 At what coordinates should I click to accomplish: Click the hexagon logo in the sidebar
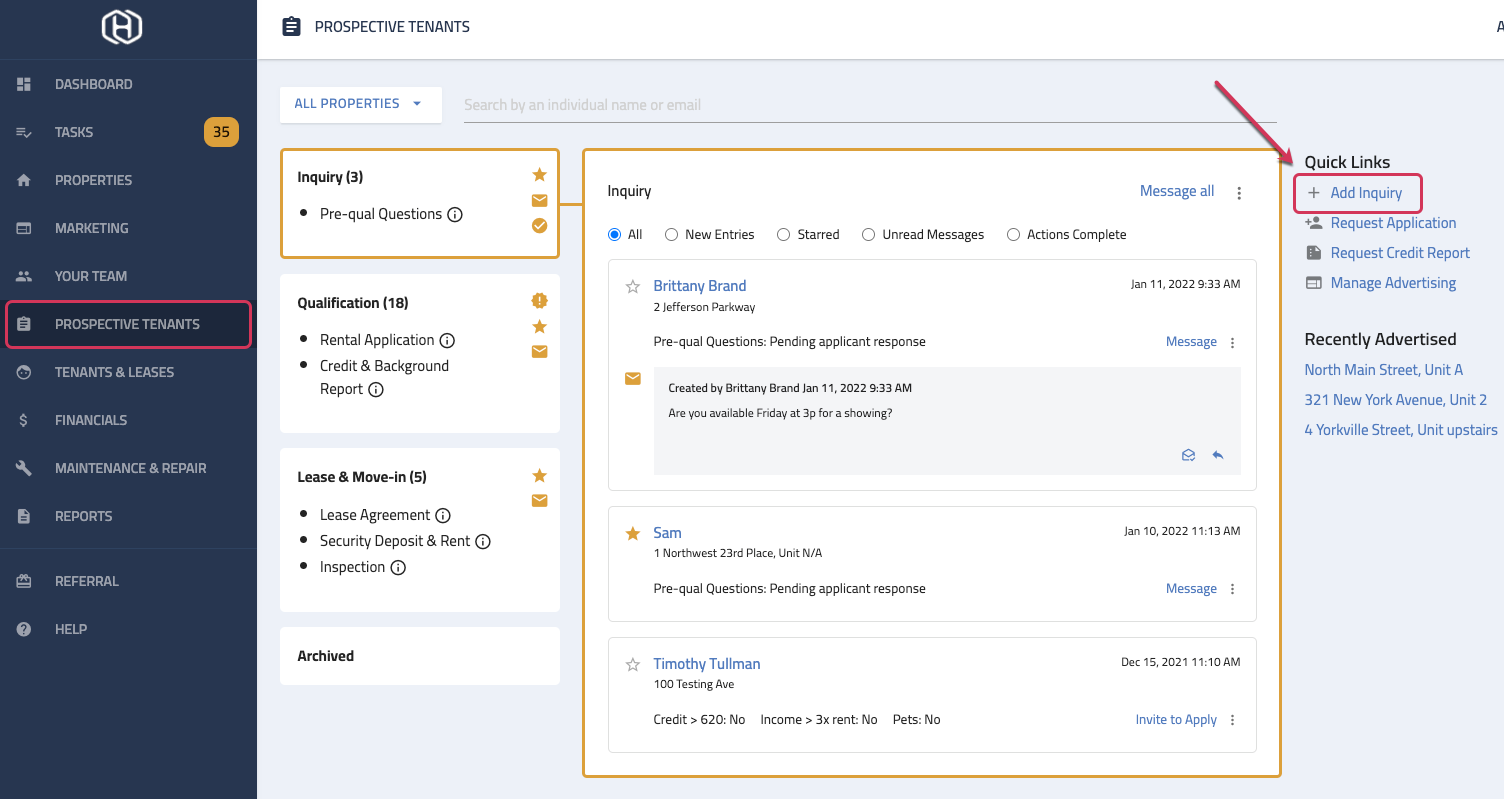click(121, 27)
